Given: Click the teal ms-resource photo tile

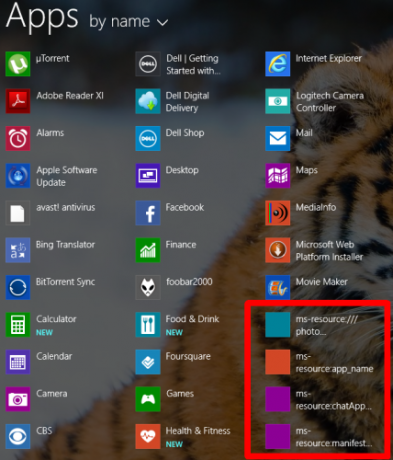Looking at the screenshot, I should pos(278,325).
